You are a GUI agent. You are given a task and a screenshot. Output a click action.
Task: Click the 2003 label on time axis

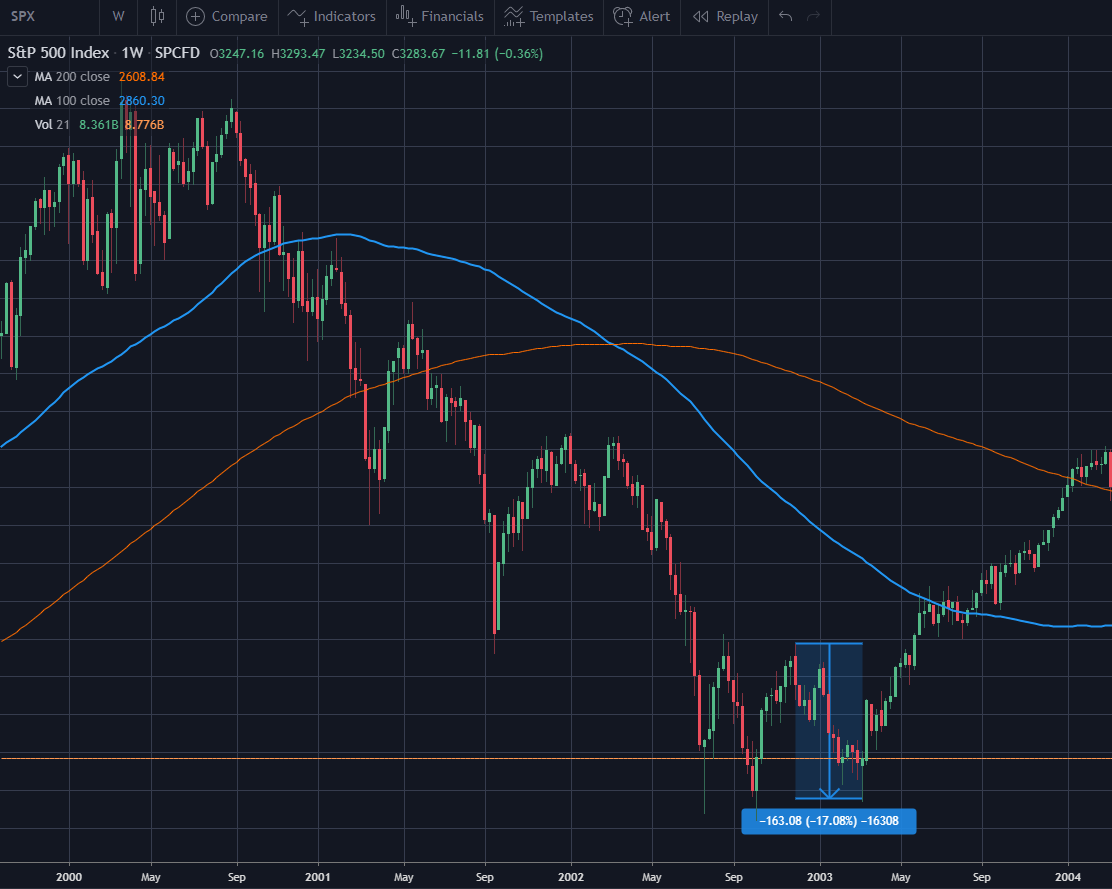point(820,877)
